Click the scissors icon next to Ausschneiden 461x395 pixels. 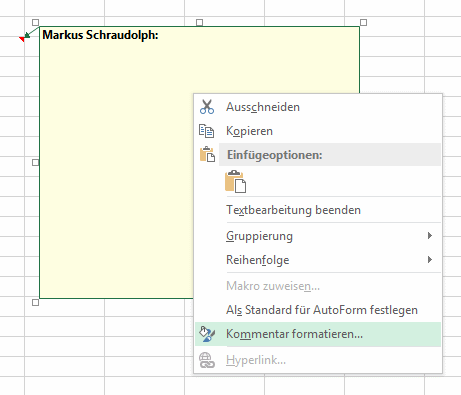pos(207,107)
